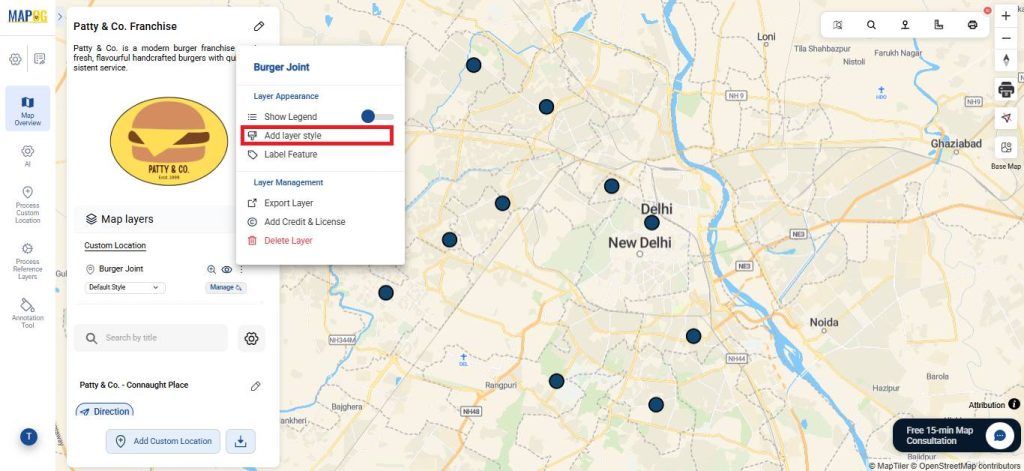Image resolution: width=1024 pixels, height=471 pixels.
Task: Click the Search by title field
Action: click(151, 338)
